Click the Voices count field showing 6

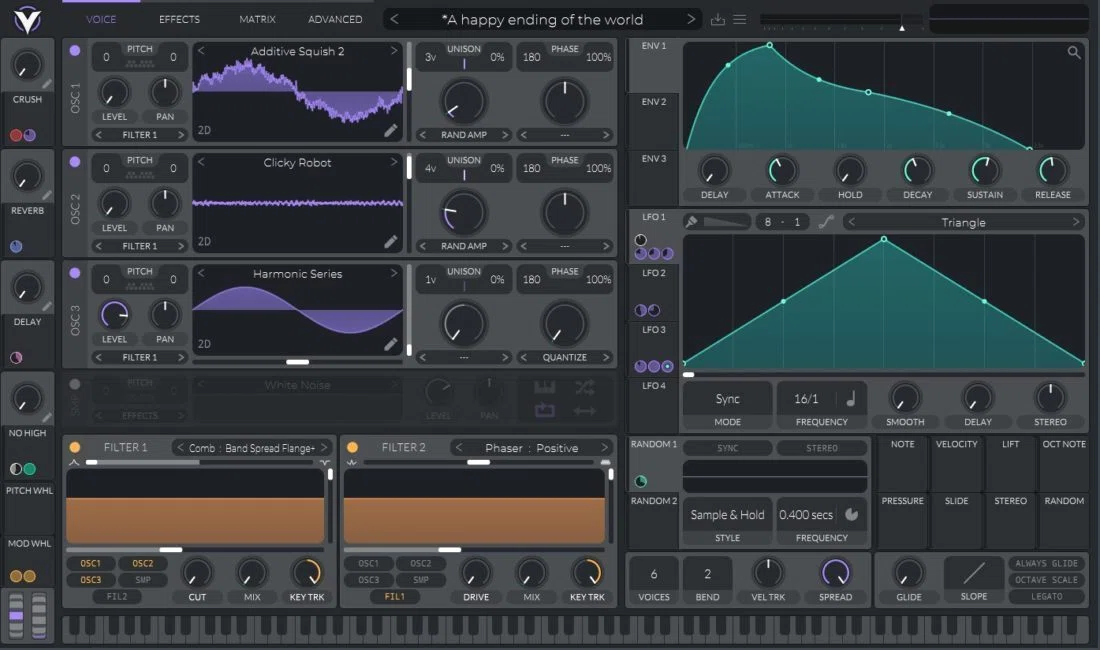[x=654, y=574]
